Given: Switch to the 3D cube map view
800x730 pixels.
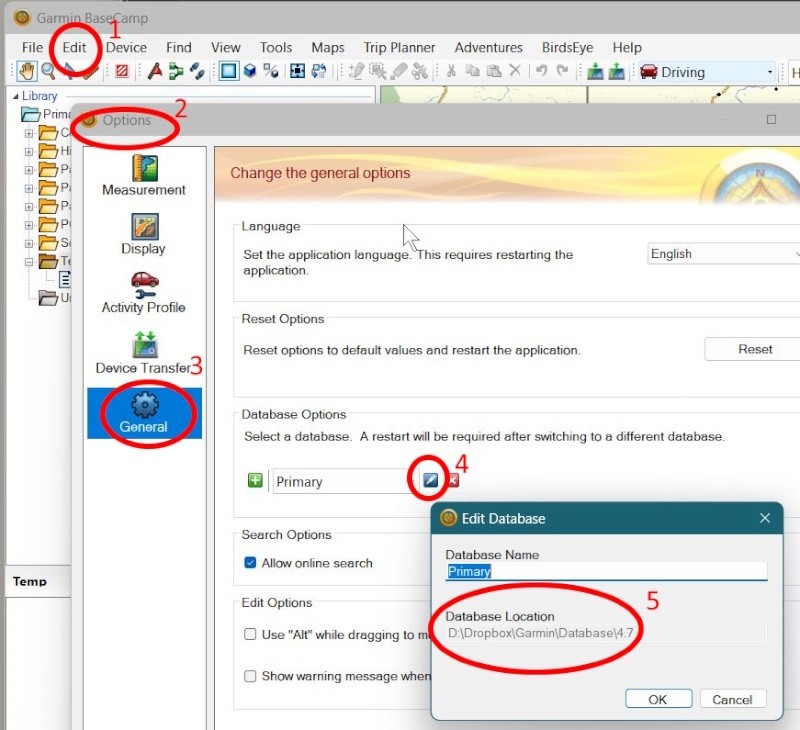Looking at the screenshot, I should pyautogui.click(x=250, y=71).
